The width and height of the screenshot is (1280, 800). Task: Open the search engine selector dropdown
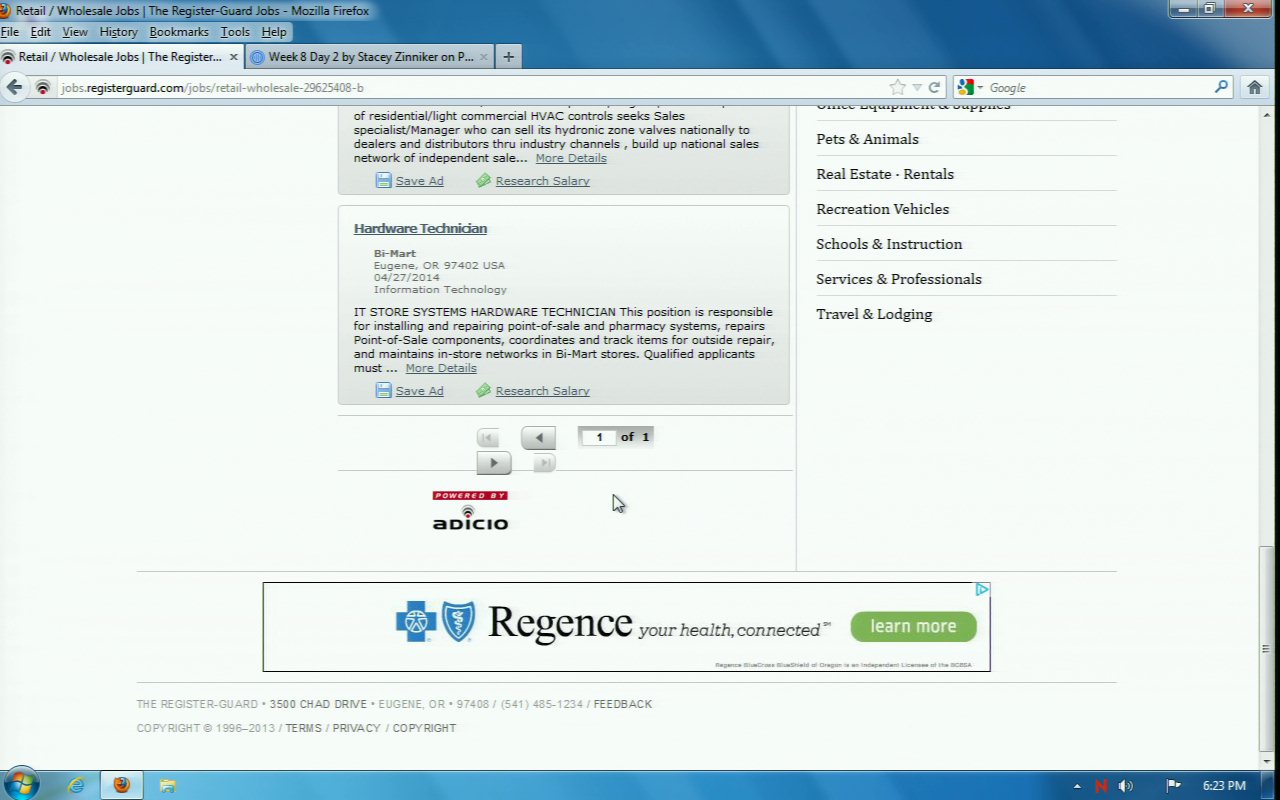pyautogui.click(x=970, y=87)
